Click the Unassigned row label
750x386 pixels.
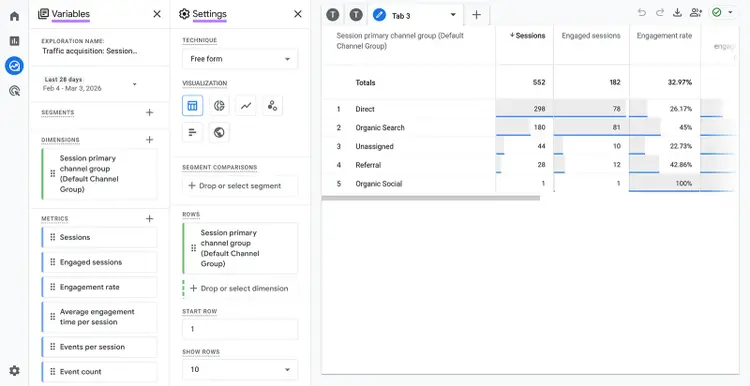tap(375, 146)
